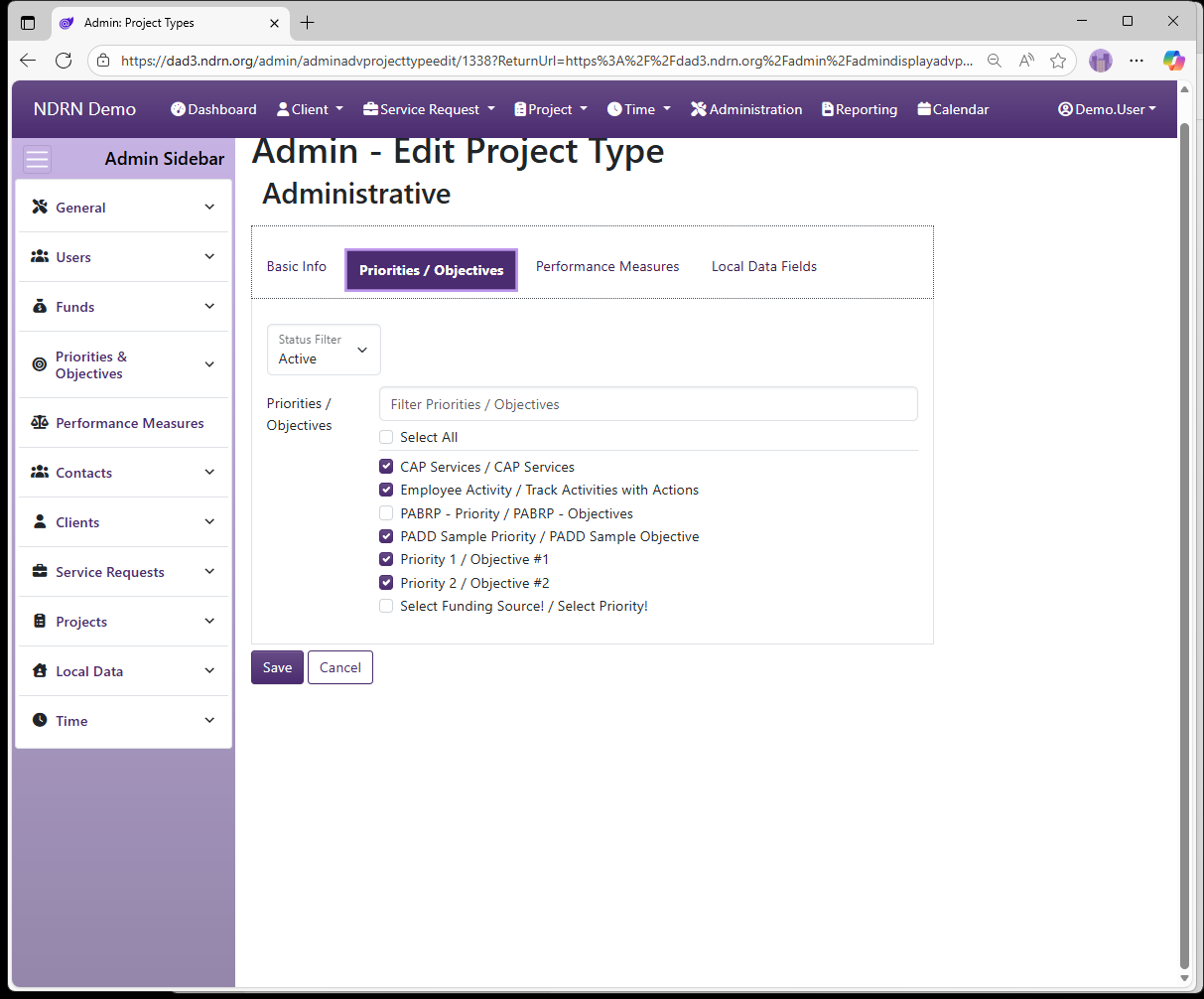Expand the Projects sidebar section chevron
1204x999 pixels.
(x=209, y=621)
